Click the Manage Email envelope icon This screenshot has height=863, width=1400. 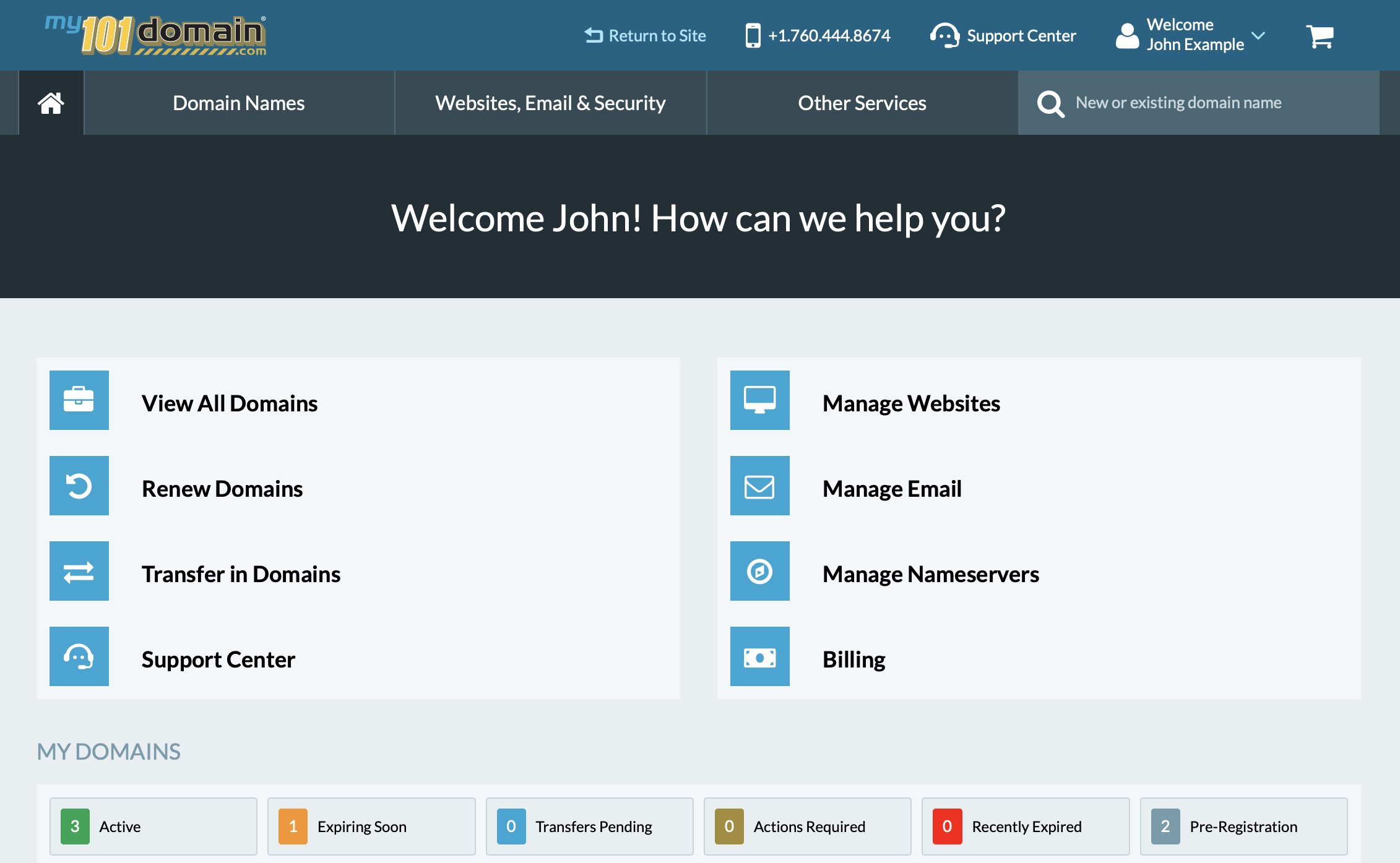pyautogui.click(x=760, y=486)
